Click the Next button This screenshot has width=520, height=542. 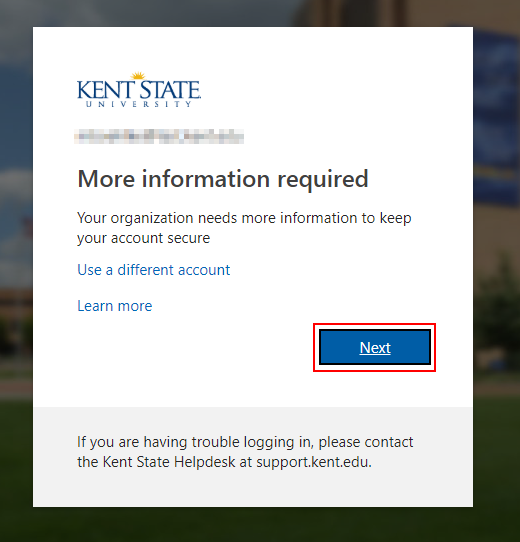click(375, 347)
